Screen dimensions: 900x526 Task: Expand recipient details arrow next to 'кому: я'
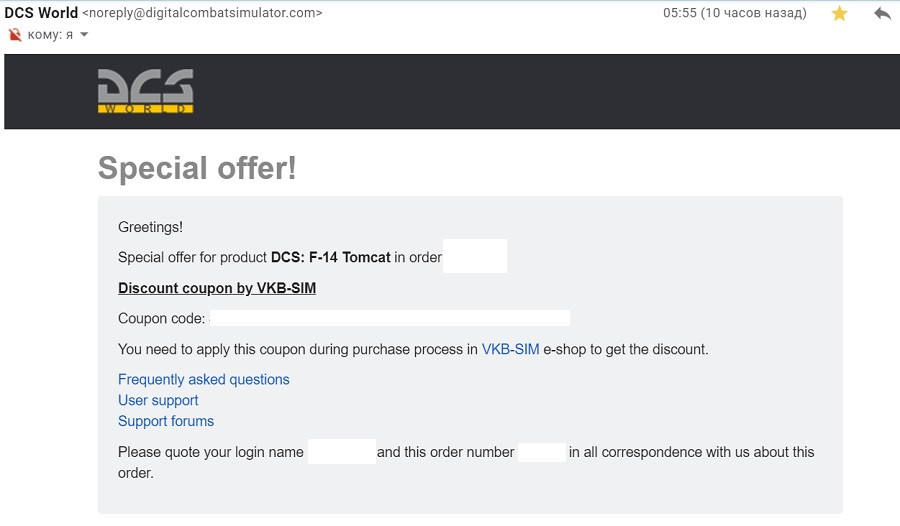point(84,35)
